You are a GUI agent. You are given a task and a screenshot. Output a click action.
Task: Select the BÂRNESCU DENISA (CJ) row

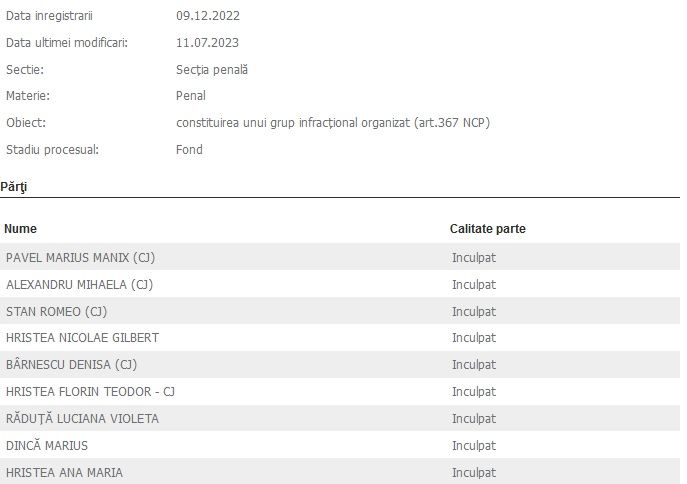[x=71, y=365]
